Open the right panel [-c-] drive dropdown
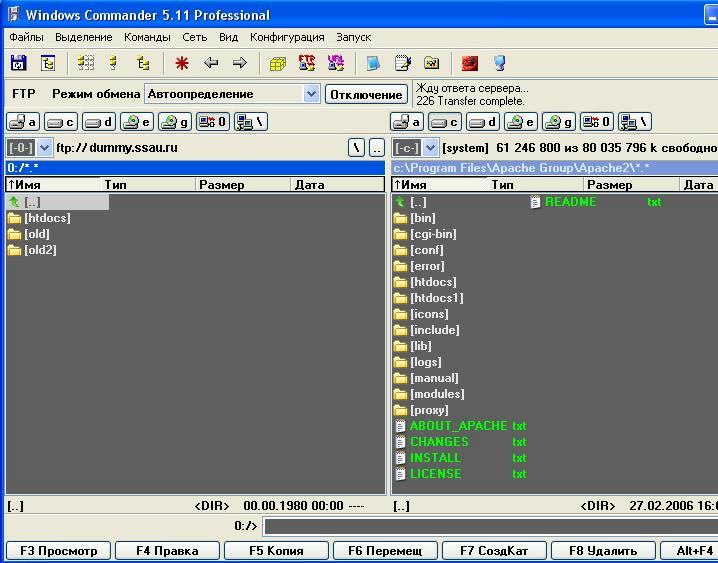This screenshot has width=718, height=563. (430, 148)
